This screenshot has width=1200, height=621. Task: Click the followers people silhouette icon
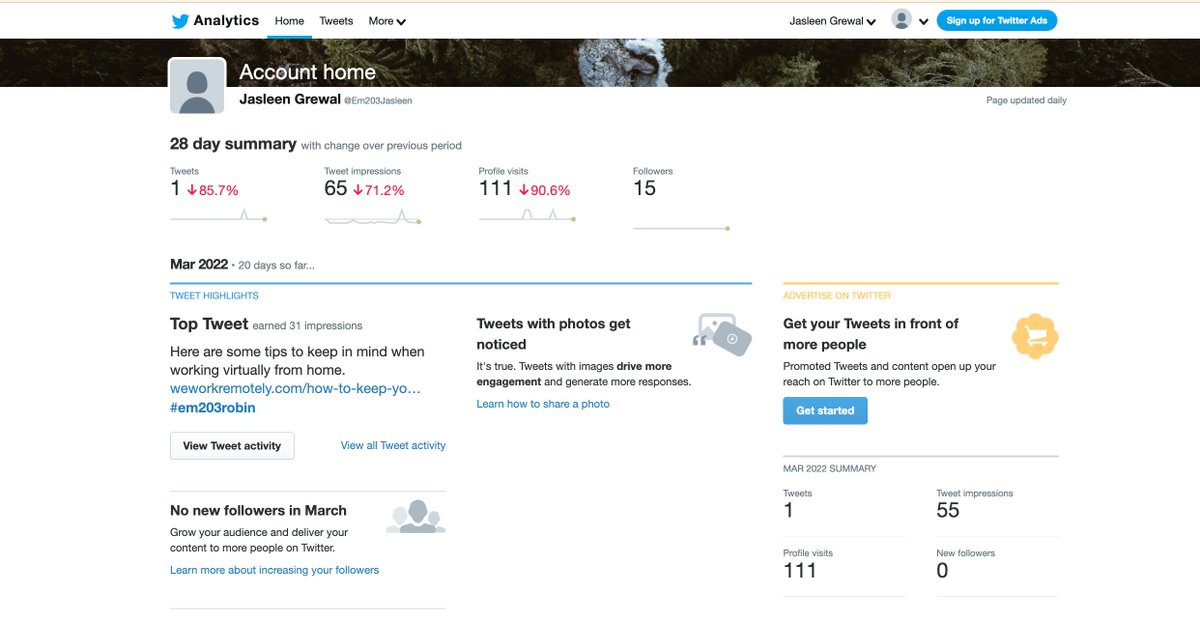point(416,516)
